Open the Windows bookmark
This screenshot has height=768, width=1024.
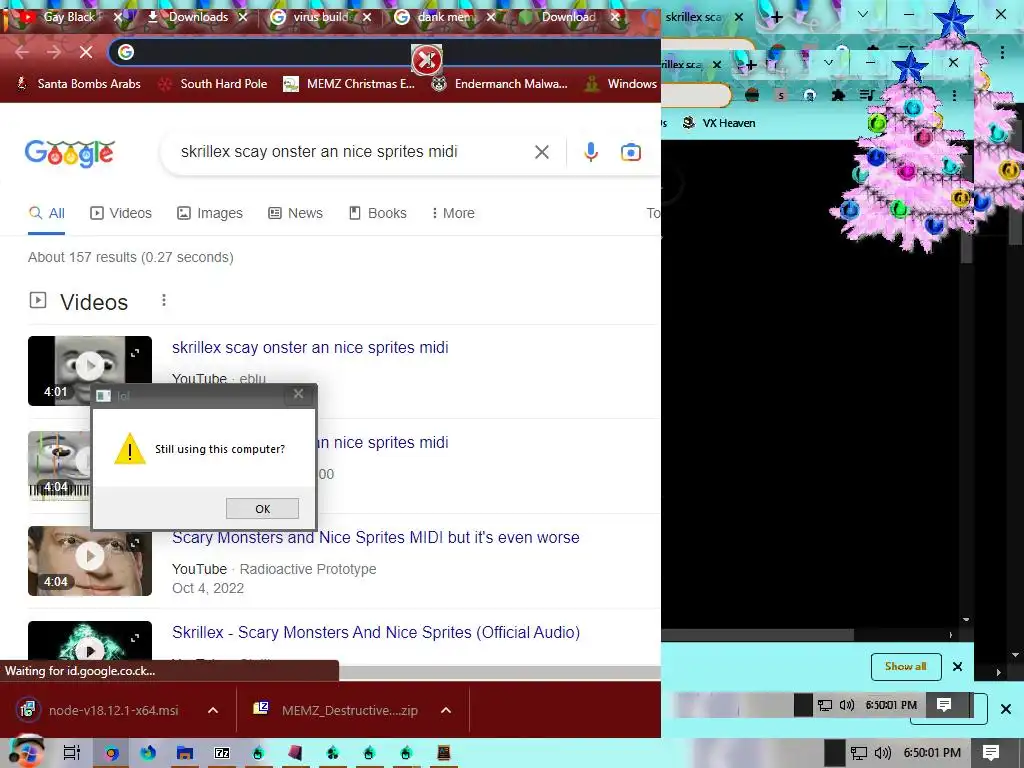(620, 84)
